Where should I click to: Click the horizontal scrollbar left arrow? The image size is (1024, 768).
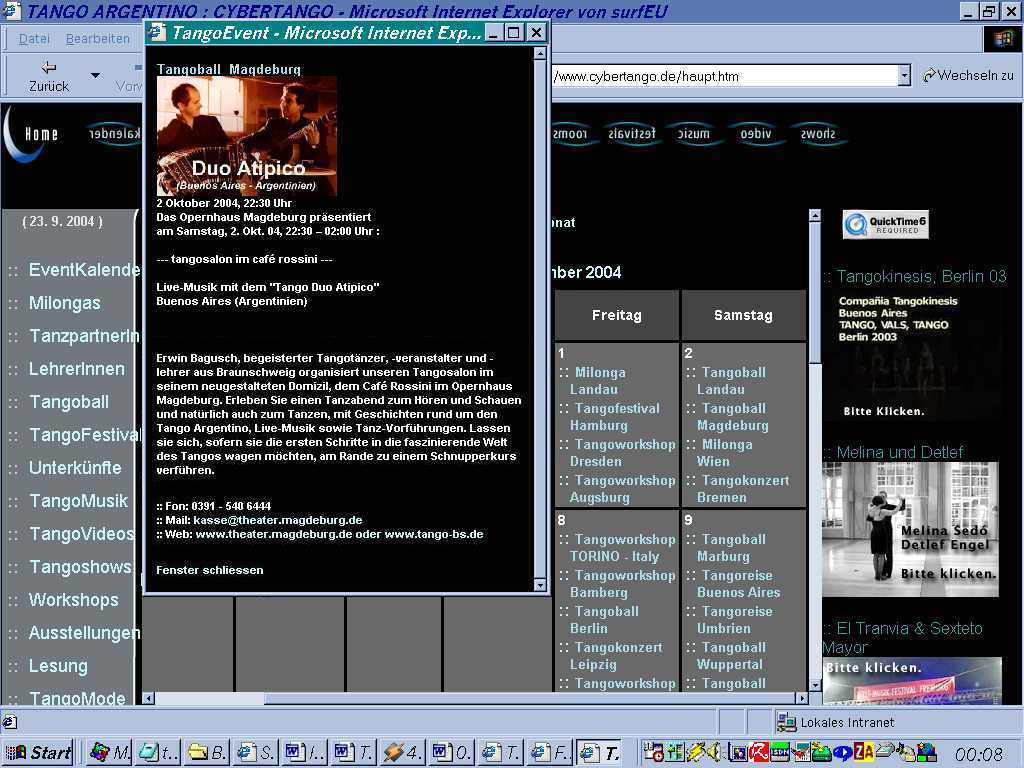coord(148,698)
